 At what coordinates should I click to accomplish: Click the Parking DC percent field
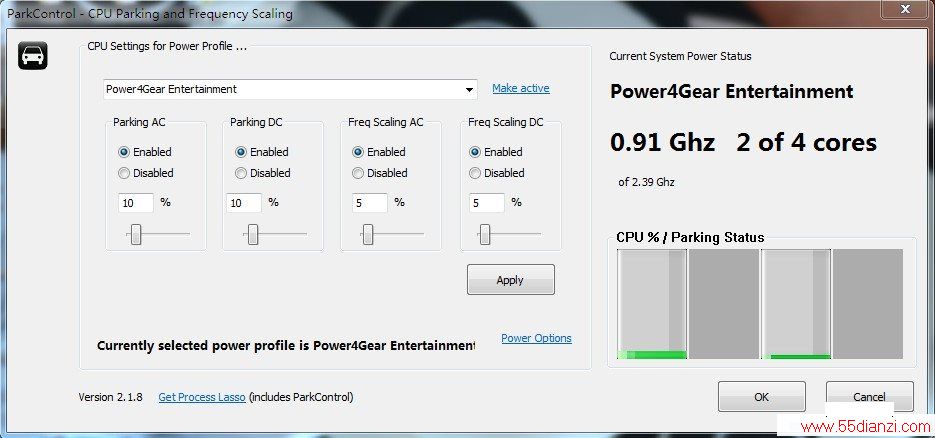pyautogui.click(x=244, y=203)
